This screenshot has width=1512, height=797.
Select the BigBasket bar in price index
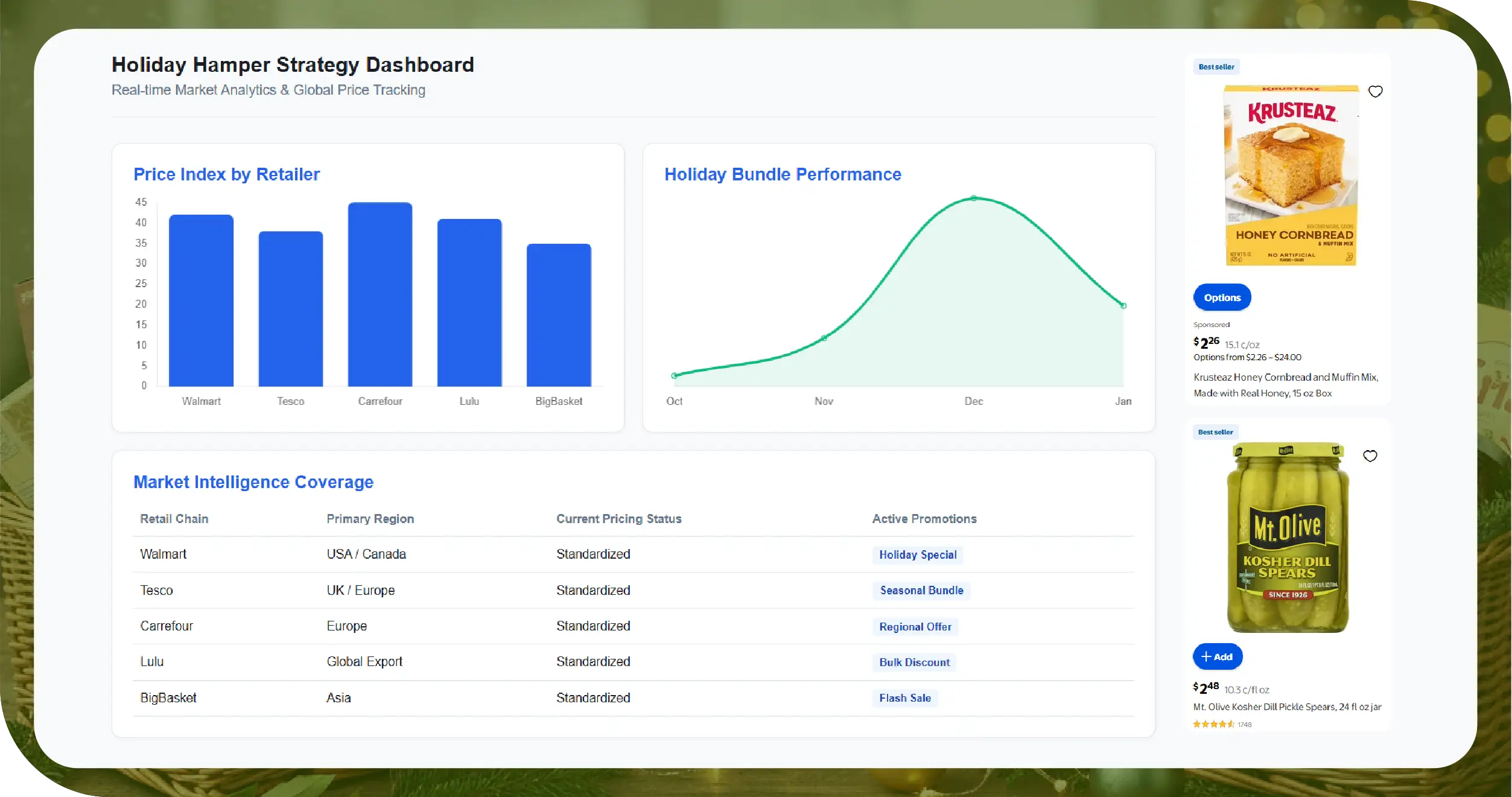tap(559, 314)
